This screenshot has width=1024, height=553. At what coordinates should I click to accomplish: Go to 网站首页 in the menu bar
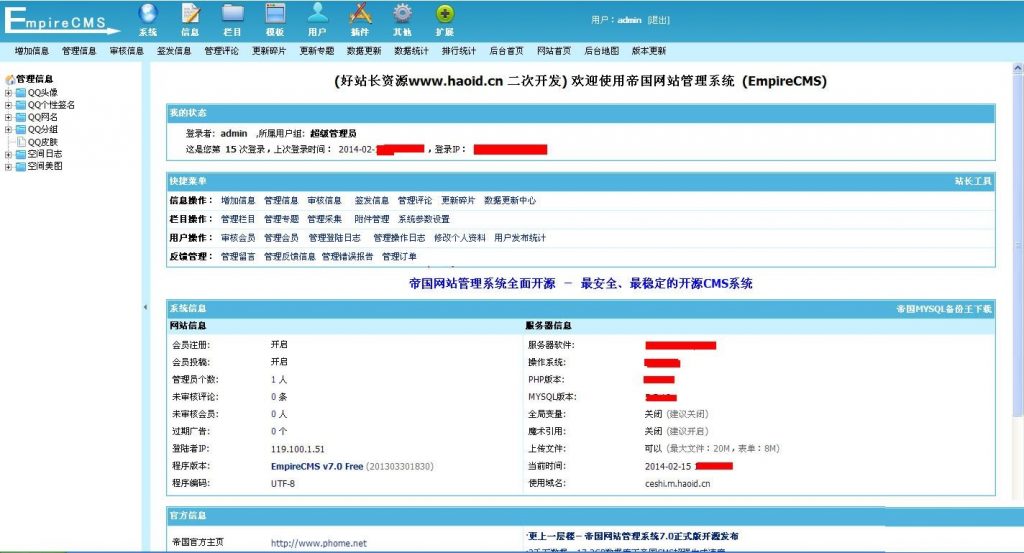click(x=554, y=51)
